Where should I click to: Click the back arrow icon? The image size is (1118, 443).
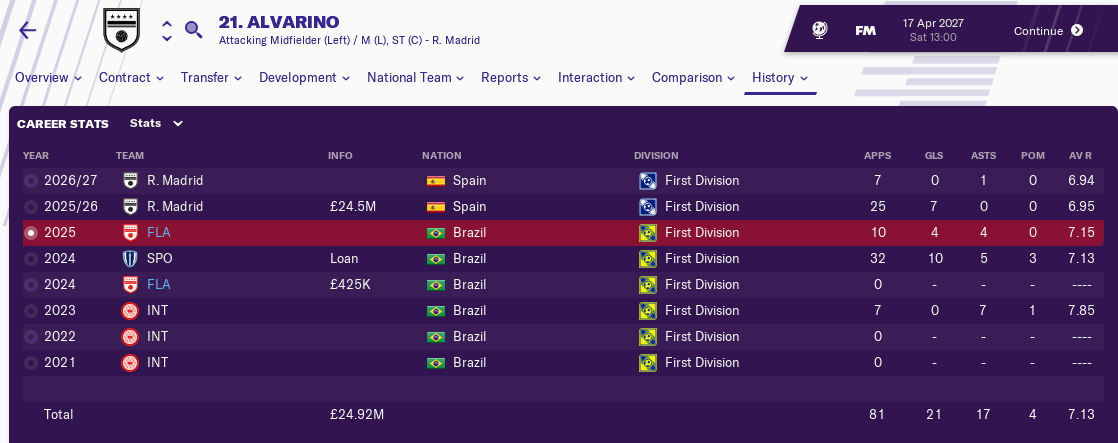[28, 30]
